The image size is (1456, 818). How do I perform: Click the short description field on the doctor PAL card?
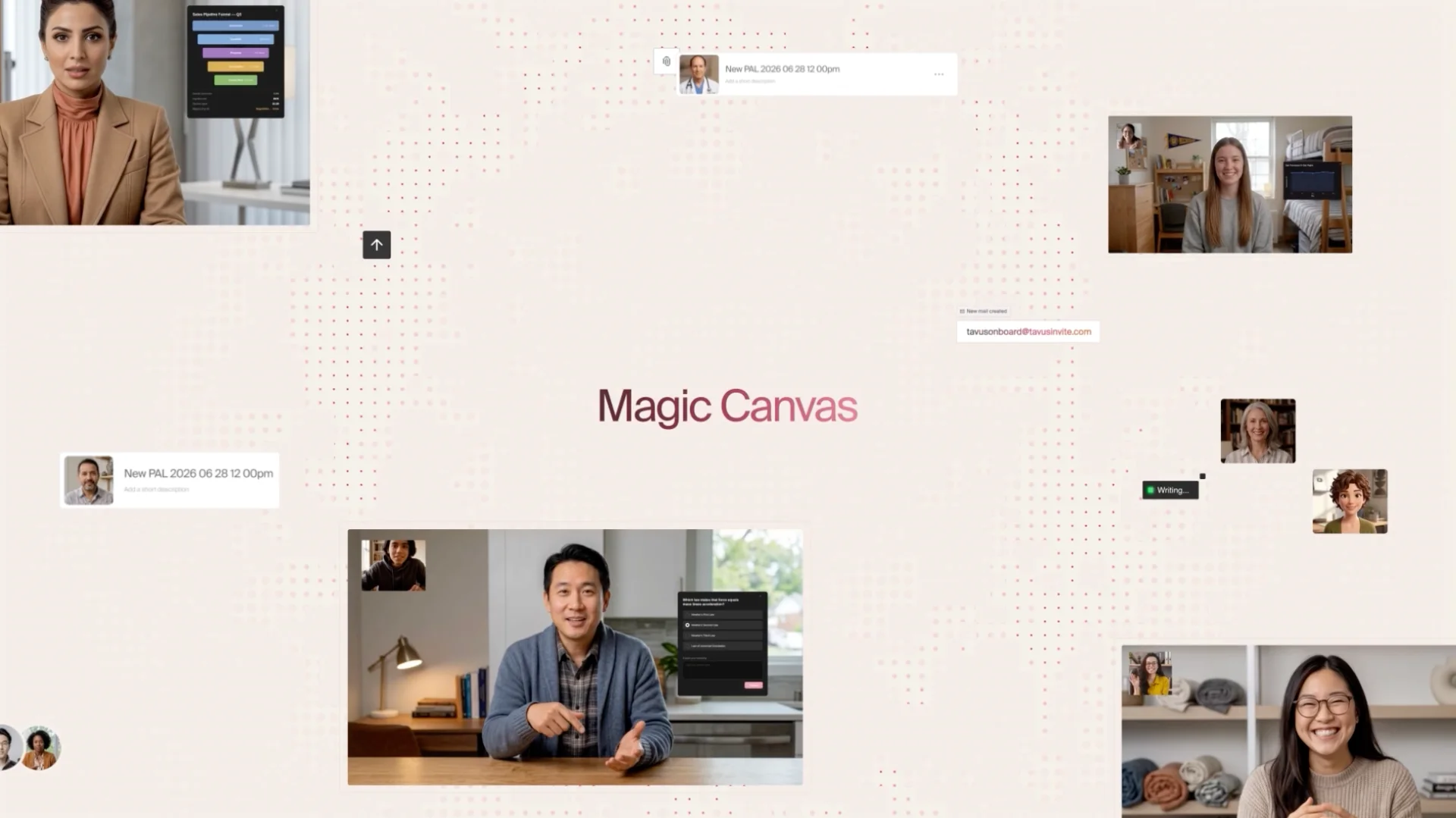point(750,81)
